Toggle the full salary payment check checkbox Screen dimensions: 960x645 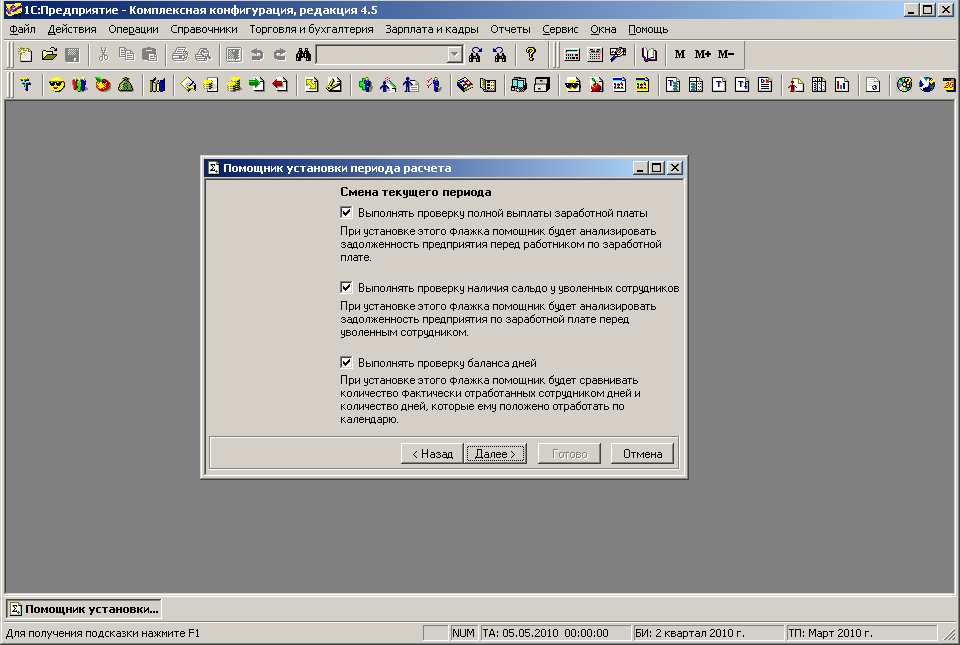coord(347,212)
